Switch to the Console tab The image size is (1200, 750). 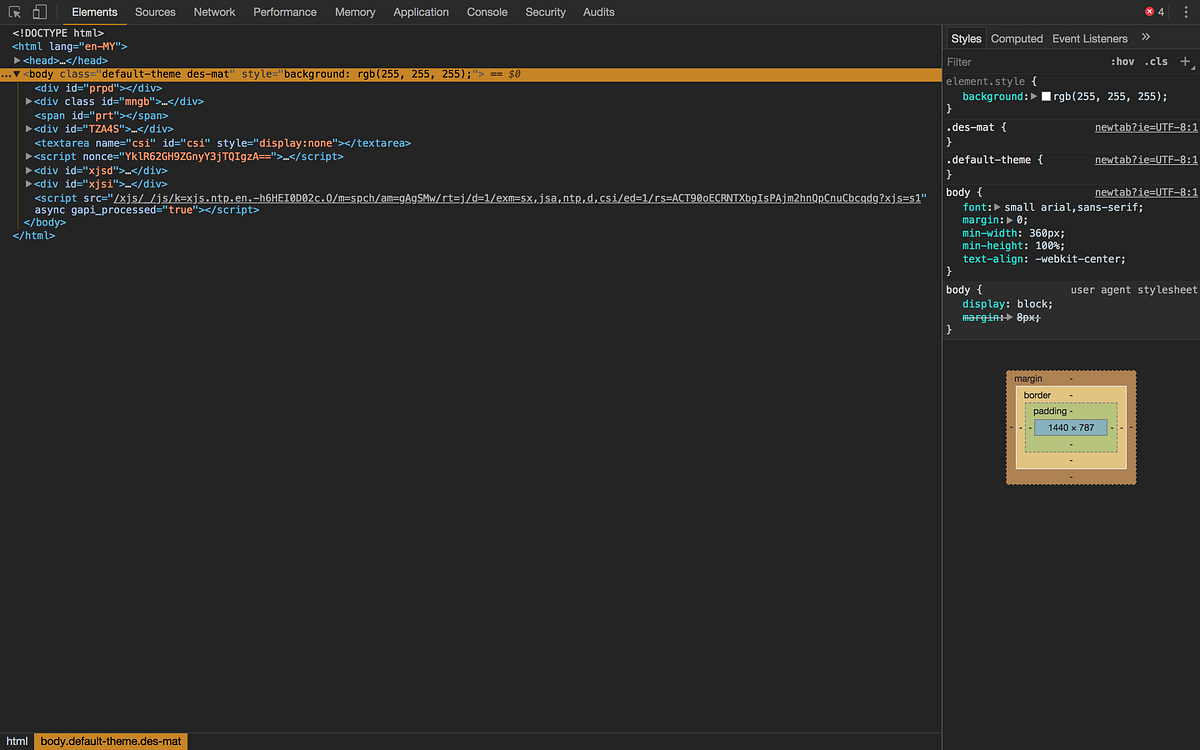(x=487, y=12)
